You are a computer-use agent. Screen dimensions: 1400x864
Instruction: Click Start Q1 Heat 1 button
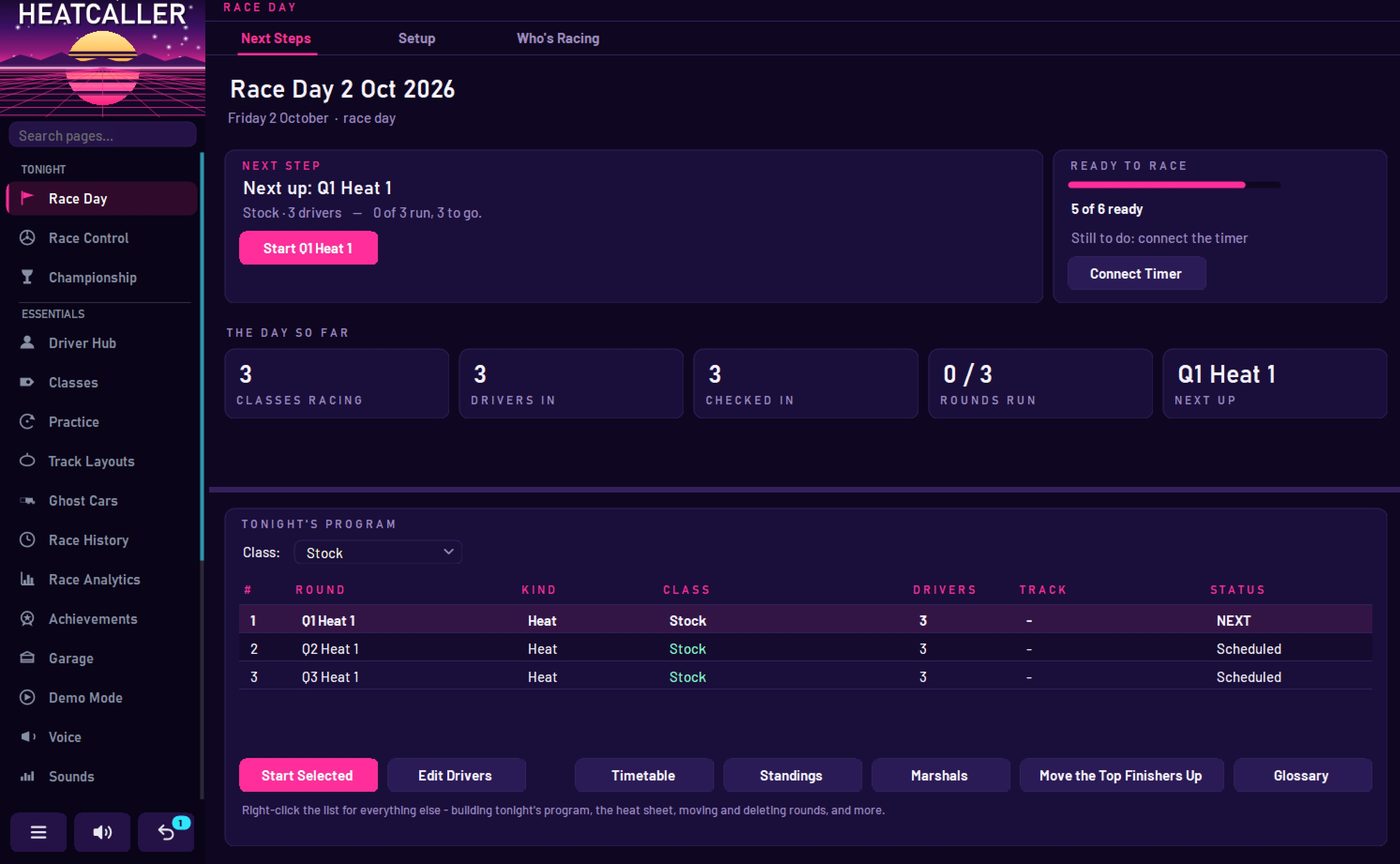point(308,248)
